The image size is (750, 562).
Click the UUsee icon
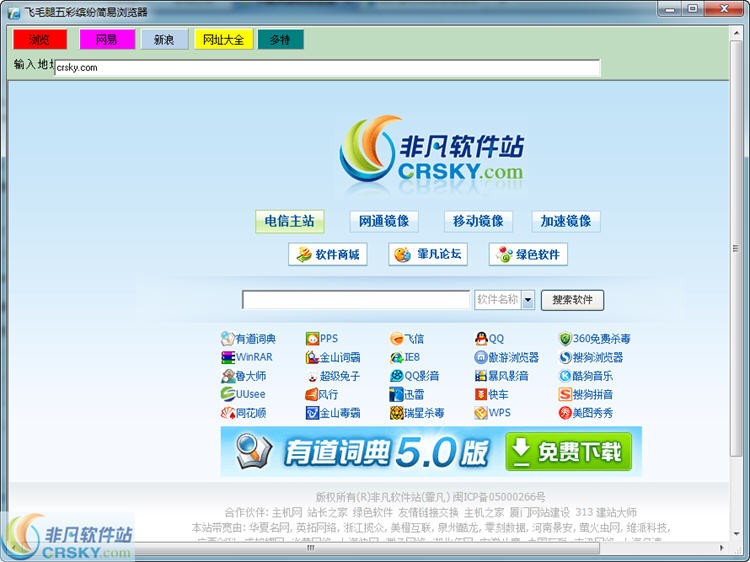(x=228, y=394)
